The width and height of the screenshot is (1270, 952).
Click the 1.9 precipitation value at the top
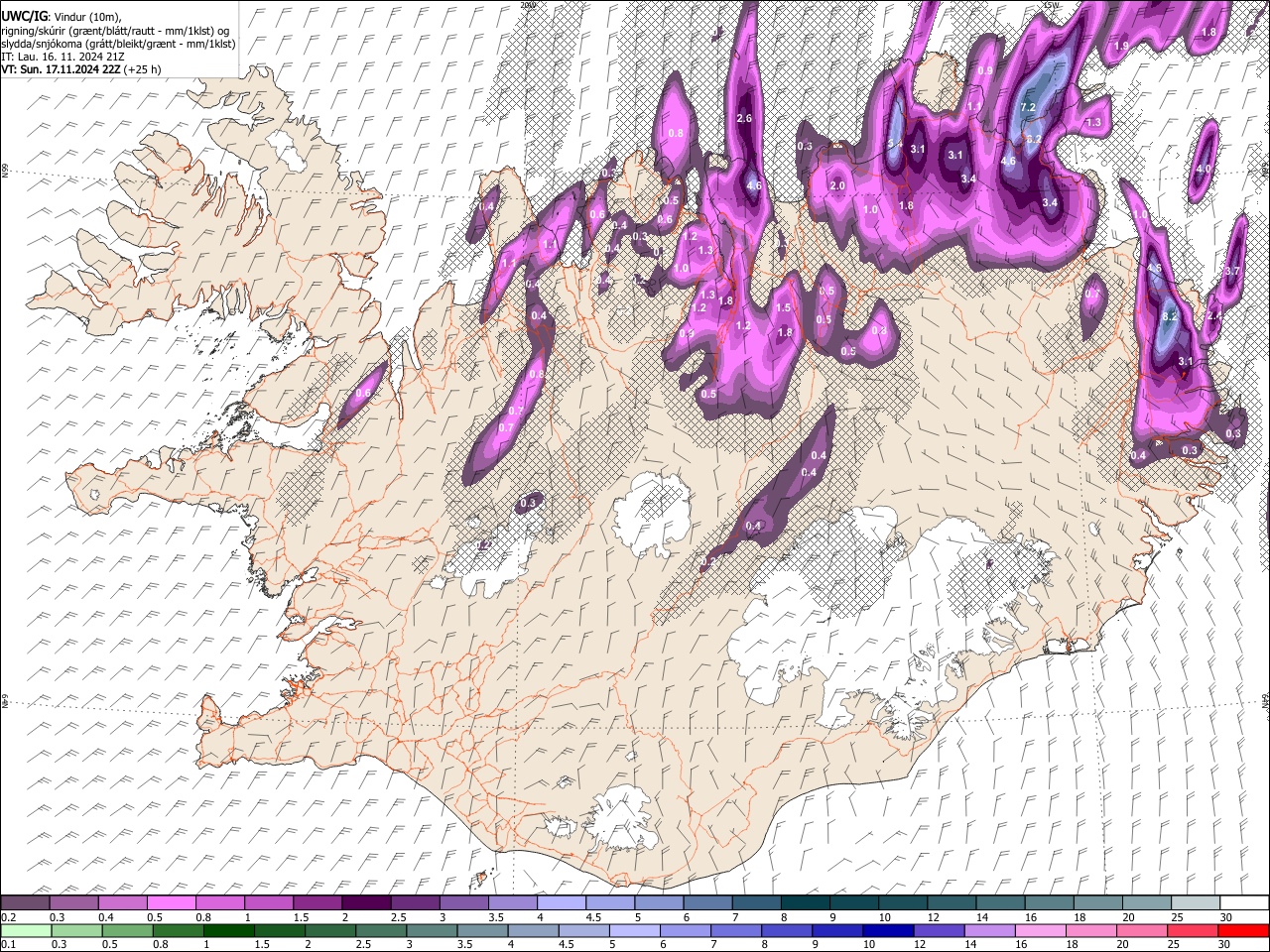(x=1121, y=47)
